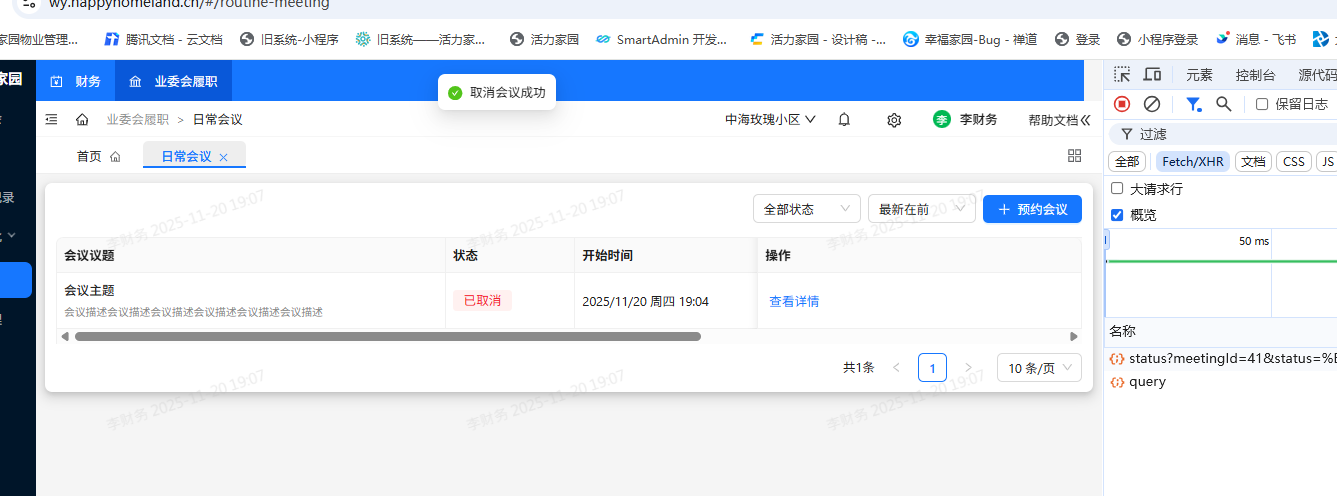Open the 10 条/页 page size dropdown

(1039, 368)
